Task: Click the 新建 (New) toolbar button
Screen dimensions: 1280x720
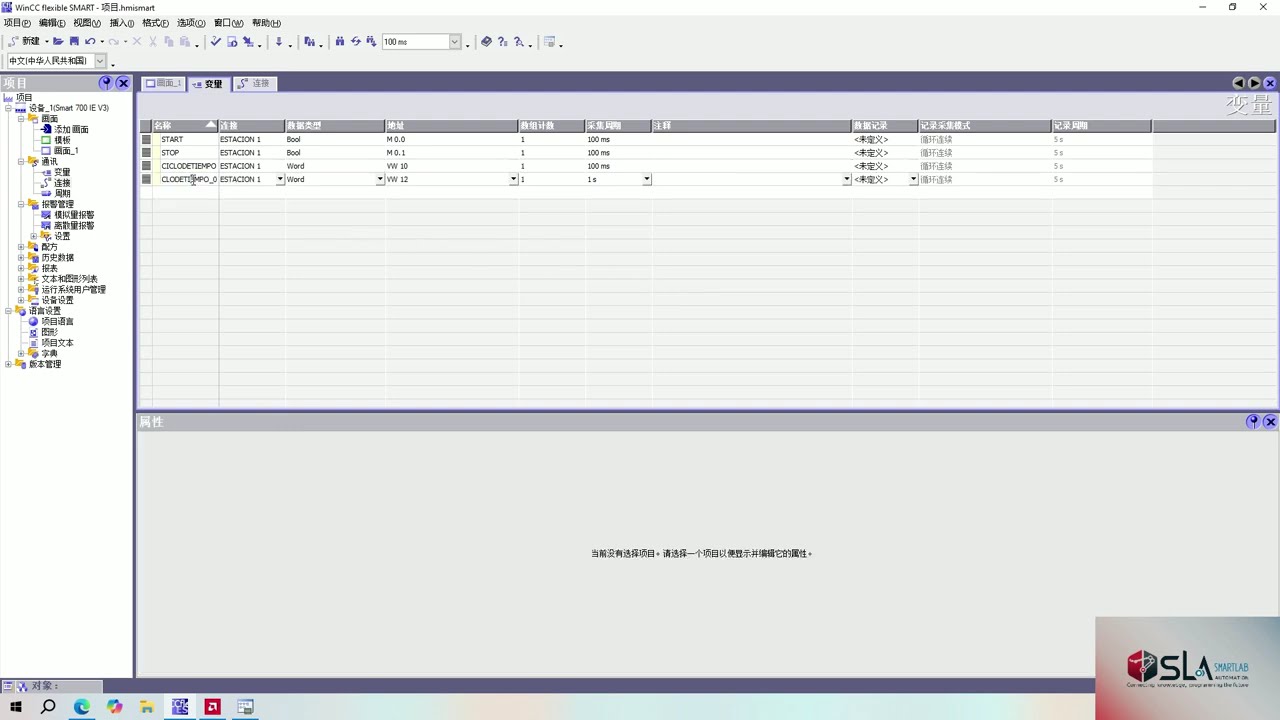Action: [24, 42]
